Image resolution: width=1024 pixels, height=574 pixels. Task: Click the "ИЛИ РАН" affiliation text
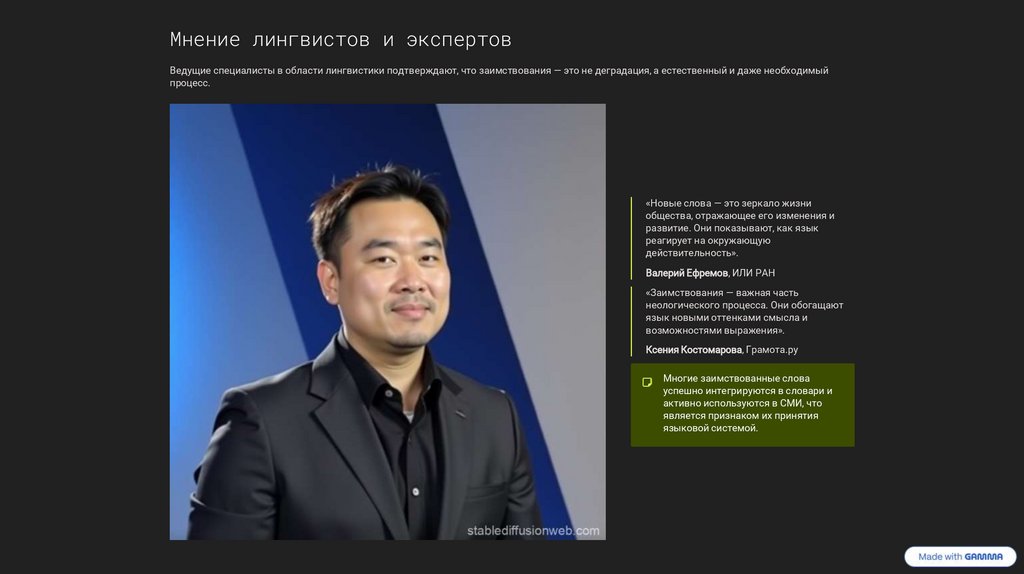[x=754, y=273]
